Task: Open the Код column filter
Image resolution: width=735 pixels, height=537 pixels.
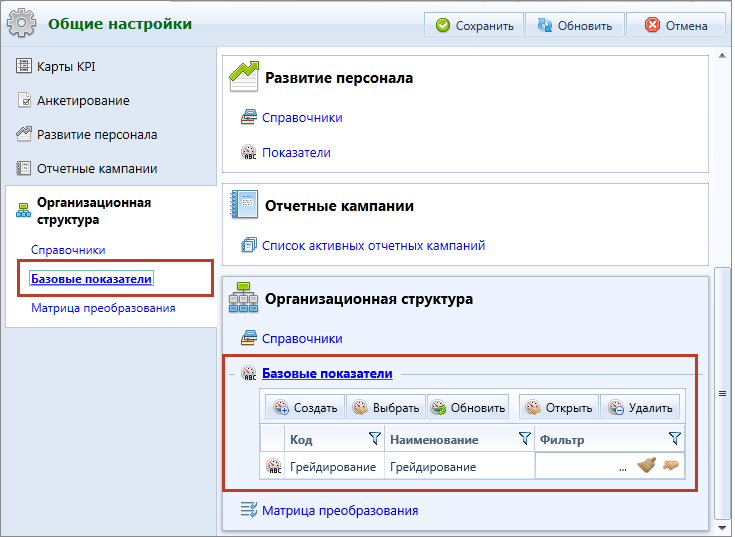Action: pos(375,439)
